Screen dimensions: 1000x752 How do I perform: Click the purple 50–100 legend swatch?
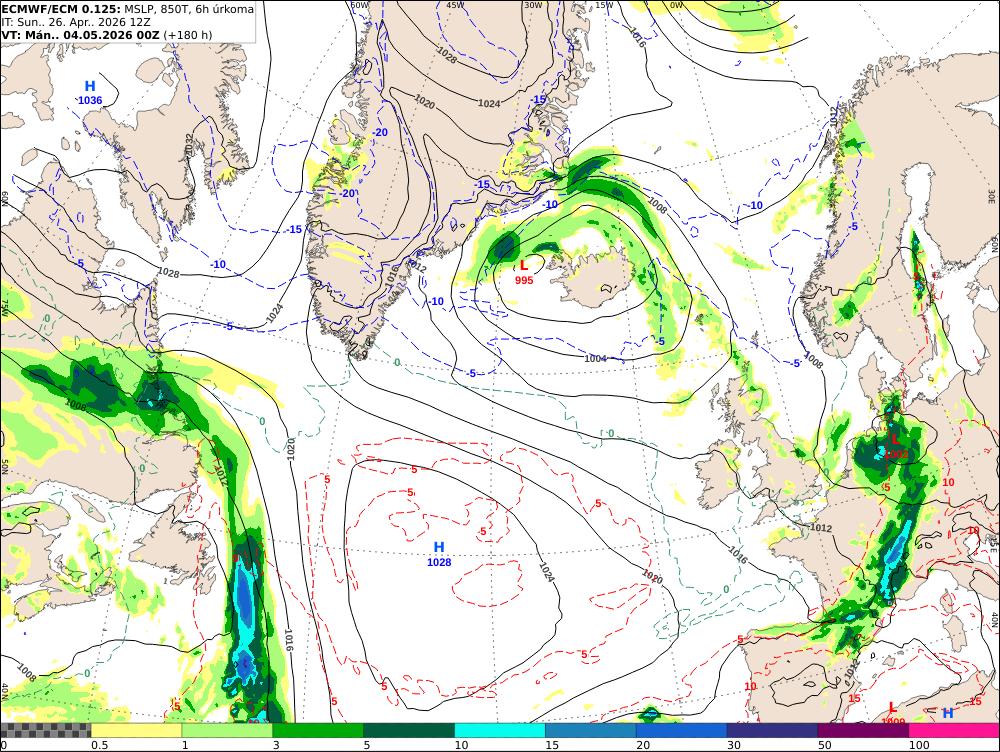864,730
